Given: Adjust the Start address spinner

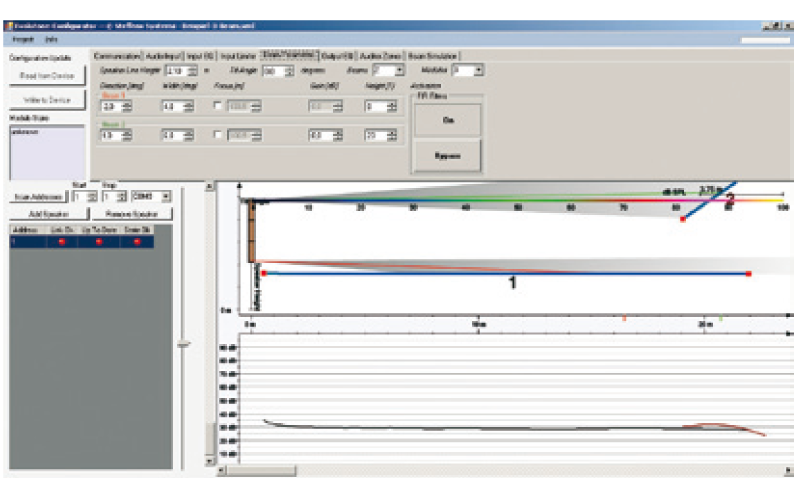Looking at the screenshot, I should (92, 196).
